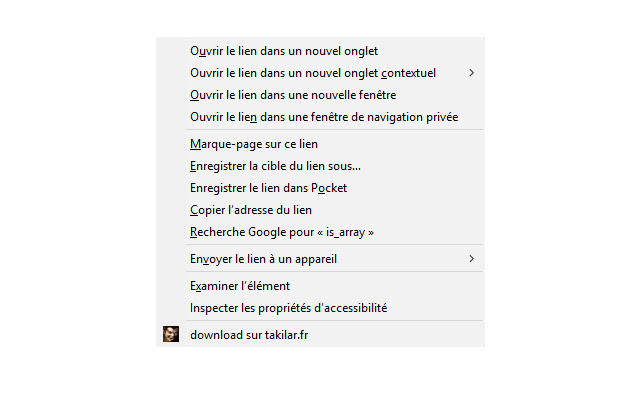The width and height of the screenshot is (640, 400).
Task: Open the accessibility properties inspector entry
Action: pos(288,308)
